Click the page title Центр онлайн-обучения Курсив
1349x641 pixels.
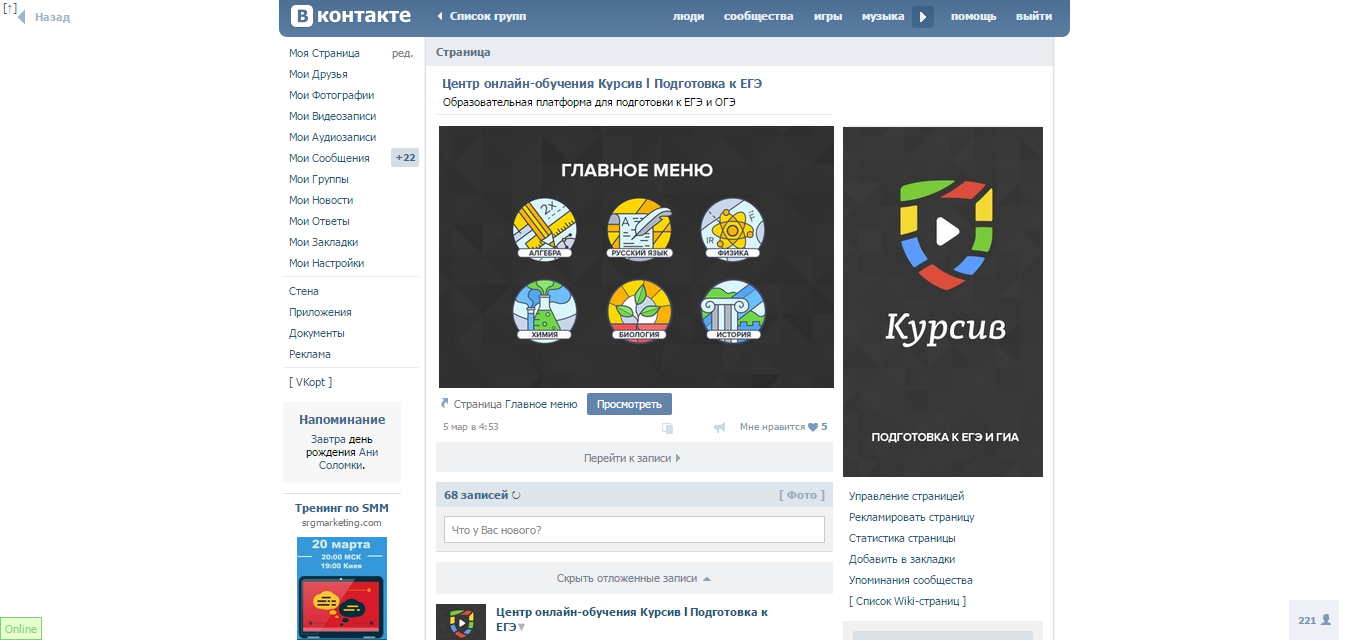(x=602, y=84)
